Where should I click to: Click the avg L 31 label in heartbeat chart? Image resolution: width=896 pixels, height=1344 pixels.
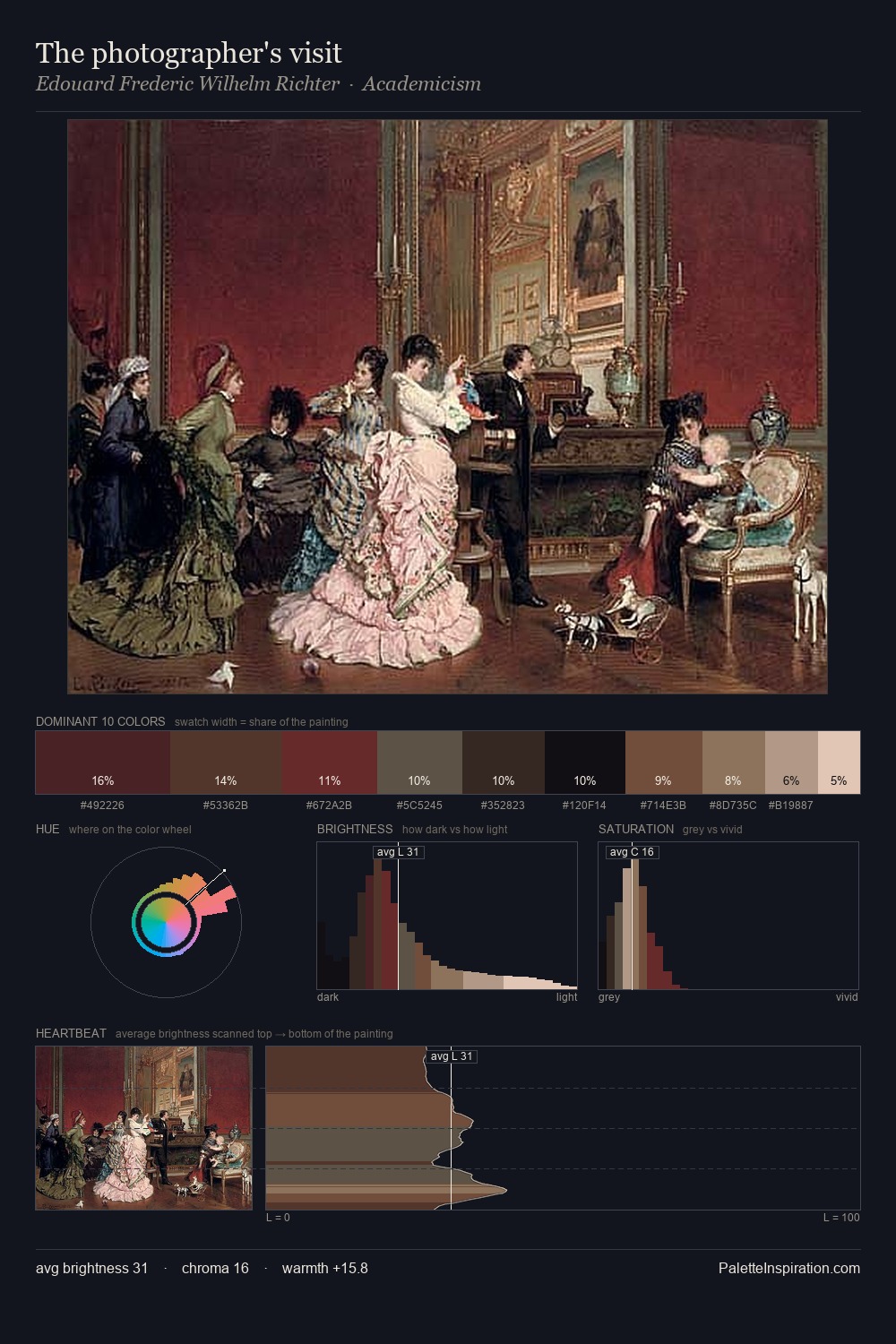[x=451, y=1056]
